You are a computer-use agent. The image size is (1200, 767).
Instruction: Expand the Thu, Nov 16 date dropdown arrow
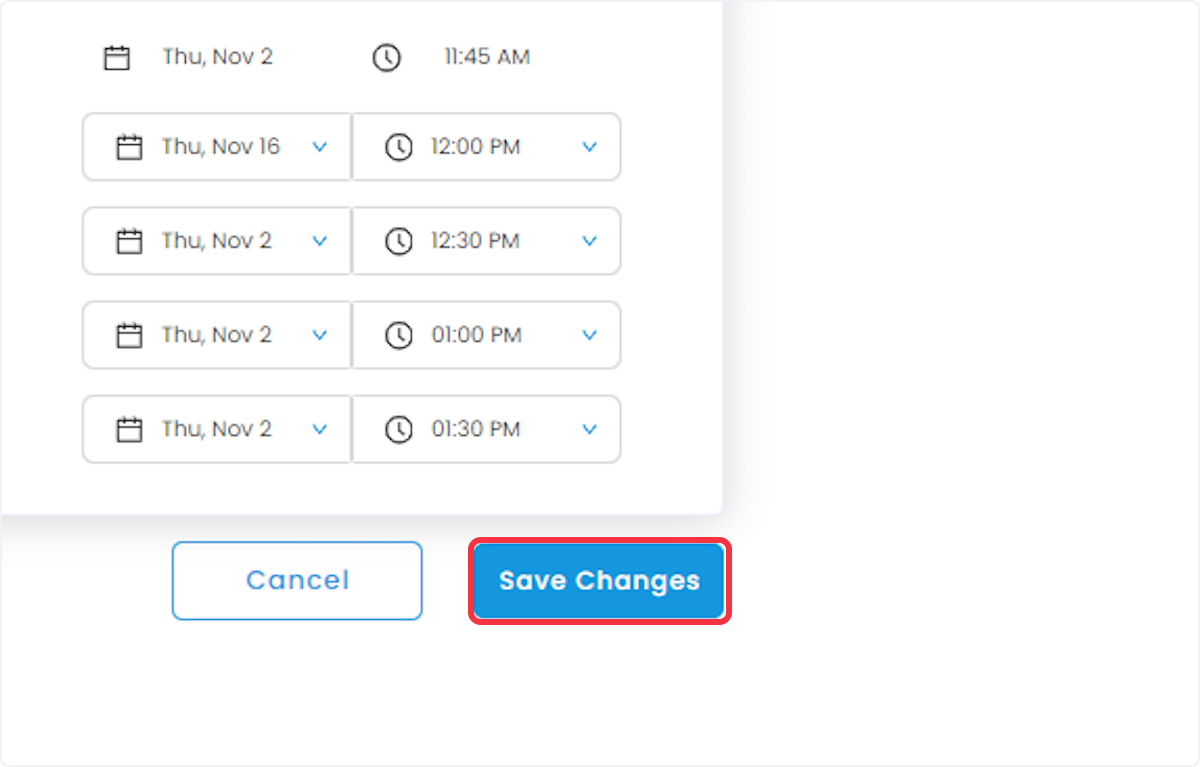[x=320, y=147]
